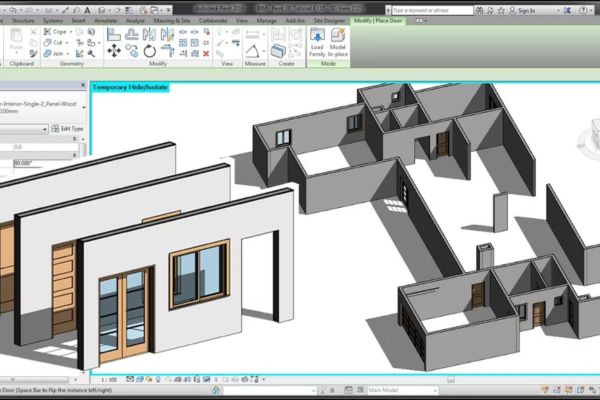Click the Array tool in Modify panel

click(x=183, y=42)
